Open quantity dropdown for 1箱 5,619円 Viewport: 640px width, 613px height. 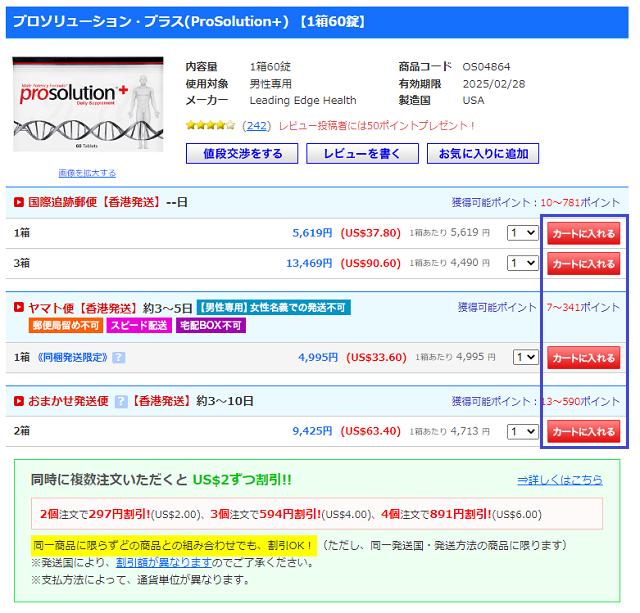522,233
